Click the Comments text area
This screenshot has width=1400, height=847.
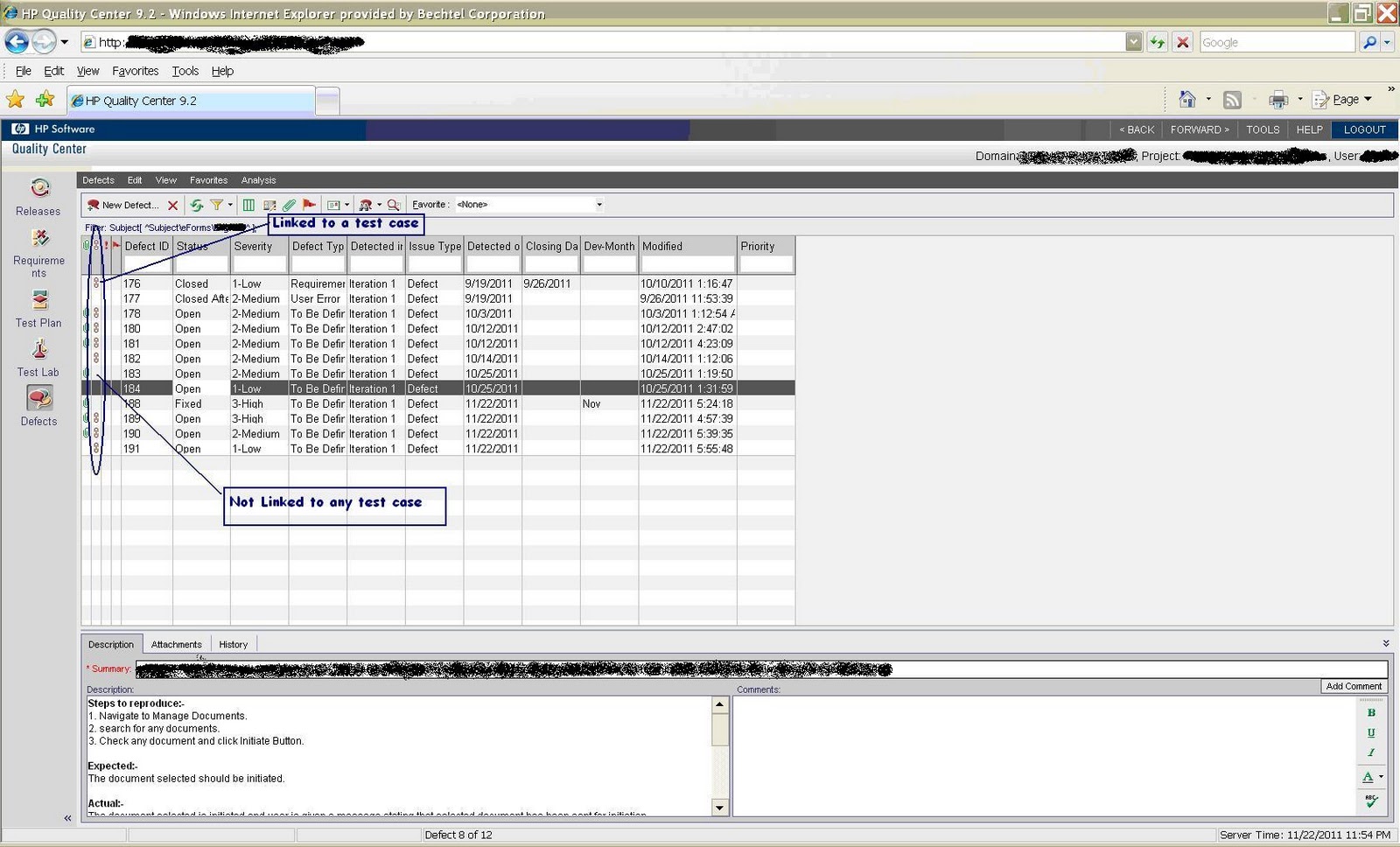(x=1043, y=756)
